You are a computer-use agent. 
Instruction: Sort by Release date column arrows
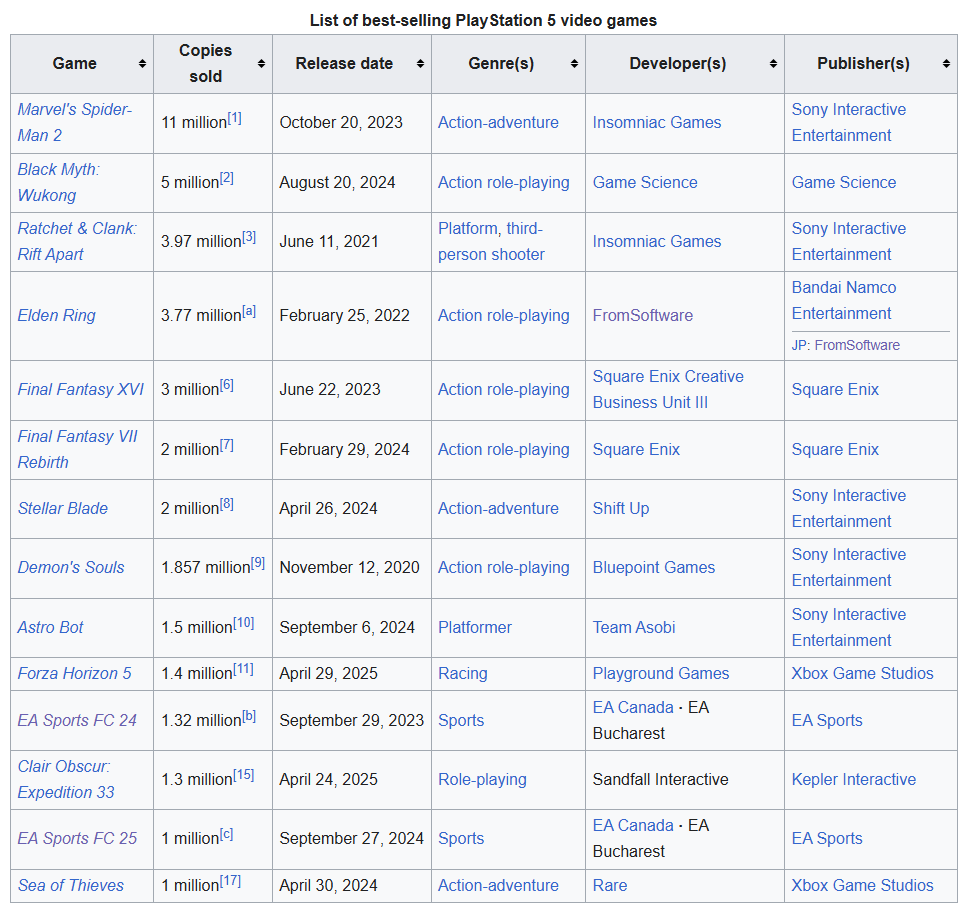420,64
